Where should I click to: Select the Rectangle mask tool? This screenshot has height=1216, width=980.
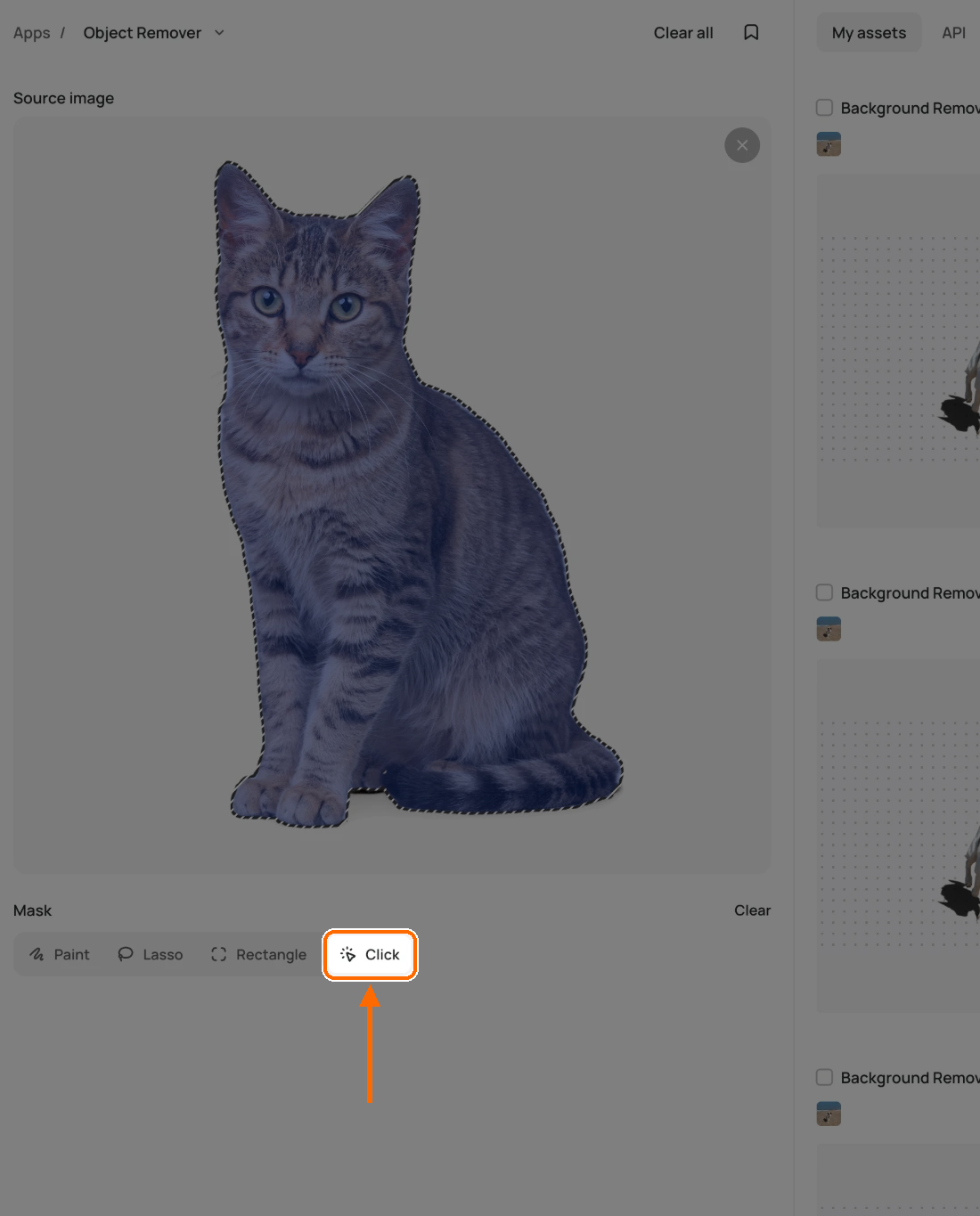pos(258,954)
